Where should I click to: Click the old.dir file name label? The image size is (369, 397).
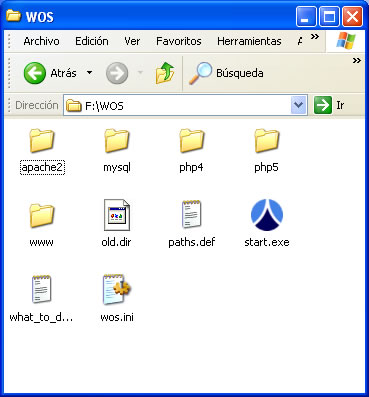(116, 242)
